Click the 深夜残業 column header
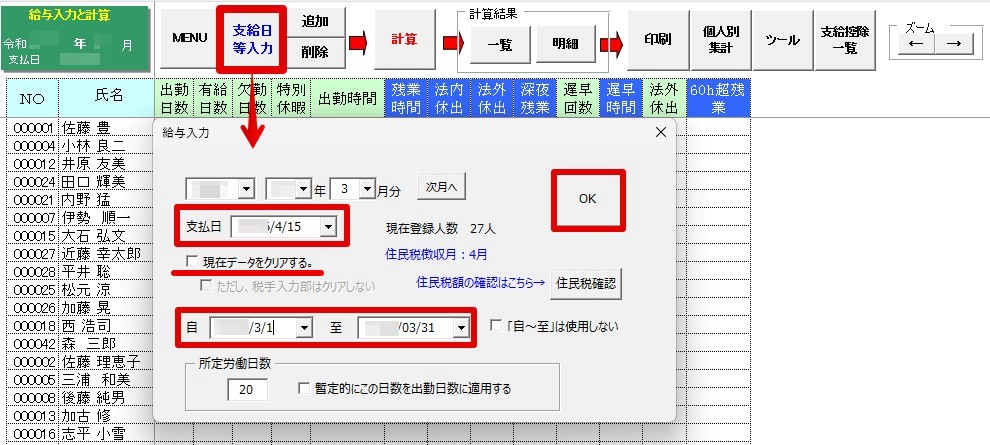This screenshot has width=990, height=445. pos(535,98)
